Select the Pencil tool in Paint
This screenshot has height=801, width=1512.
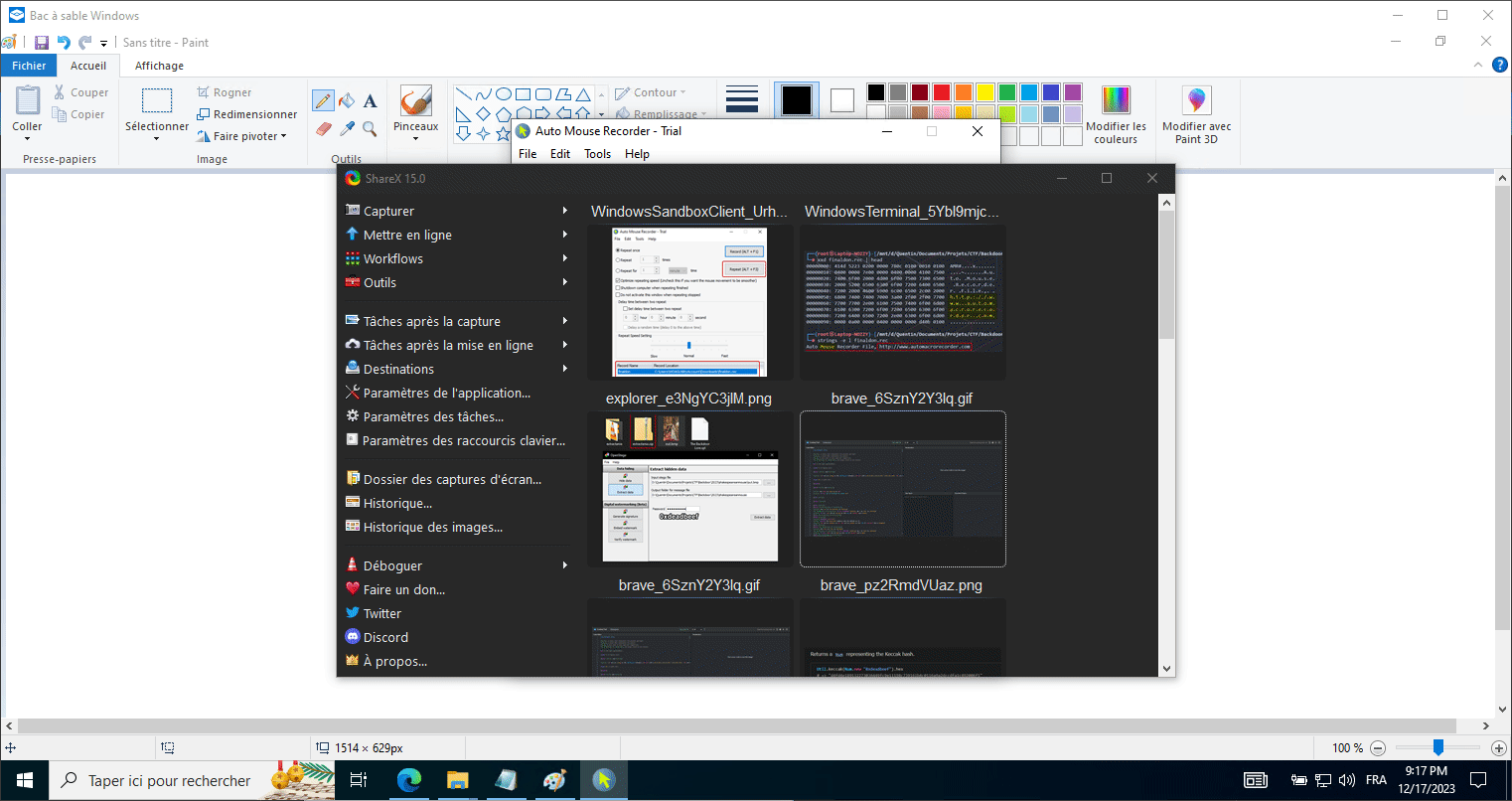coord(323,100)
